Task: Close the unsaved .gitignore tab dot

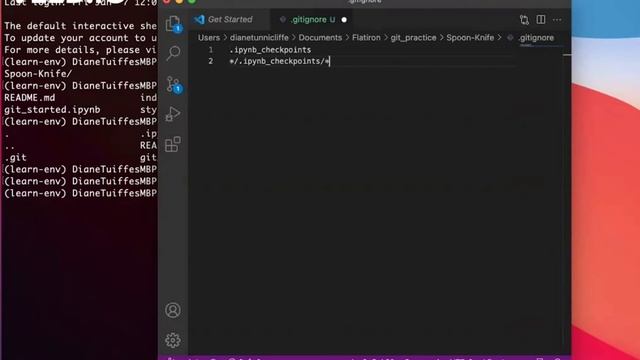Action: pos(344,20)
